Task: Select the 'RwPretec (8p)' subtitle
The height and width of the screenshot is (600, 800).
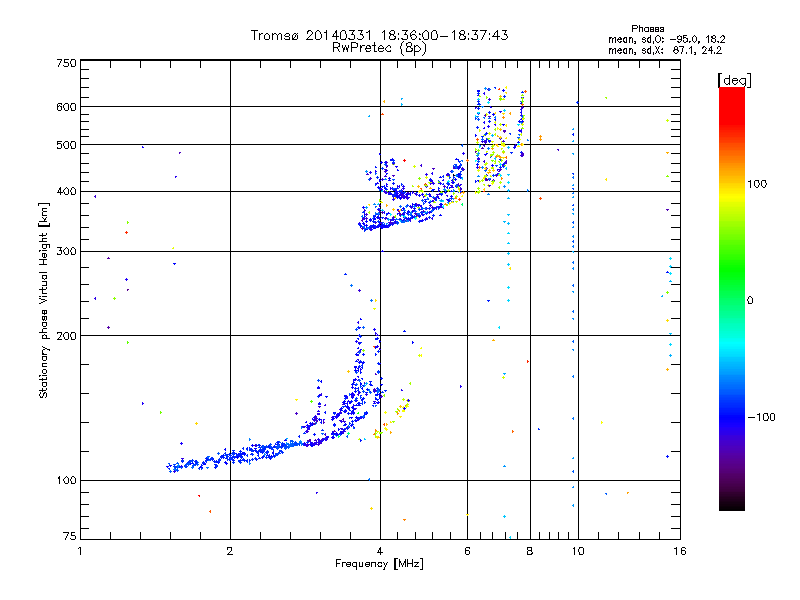Action: 379,48
